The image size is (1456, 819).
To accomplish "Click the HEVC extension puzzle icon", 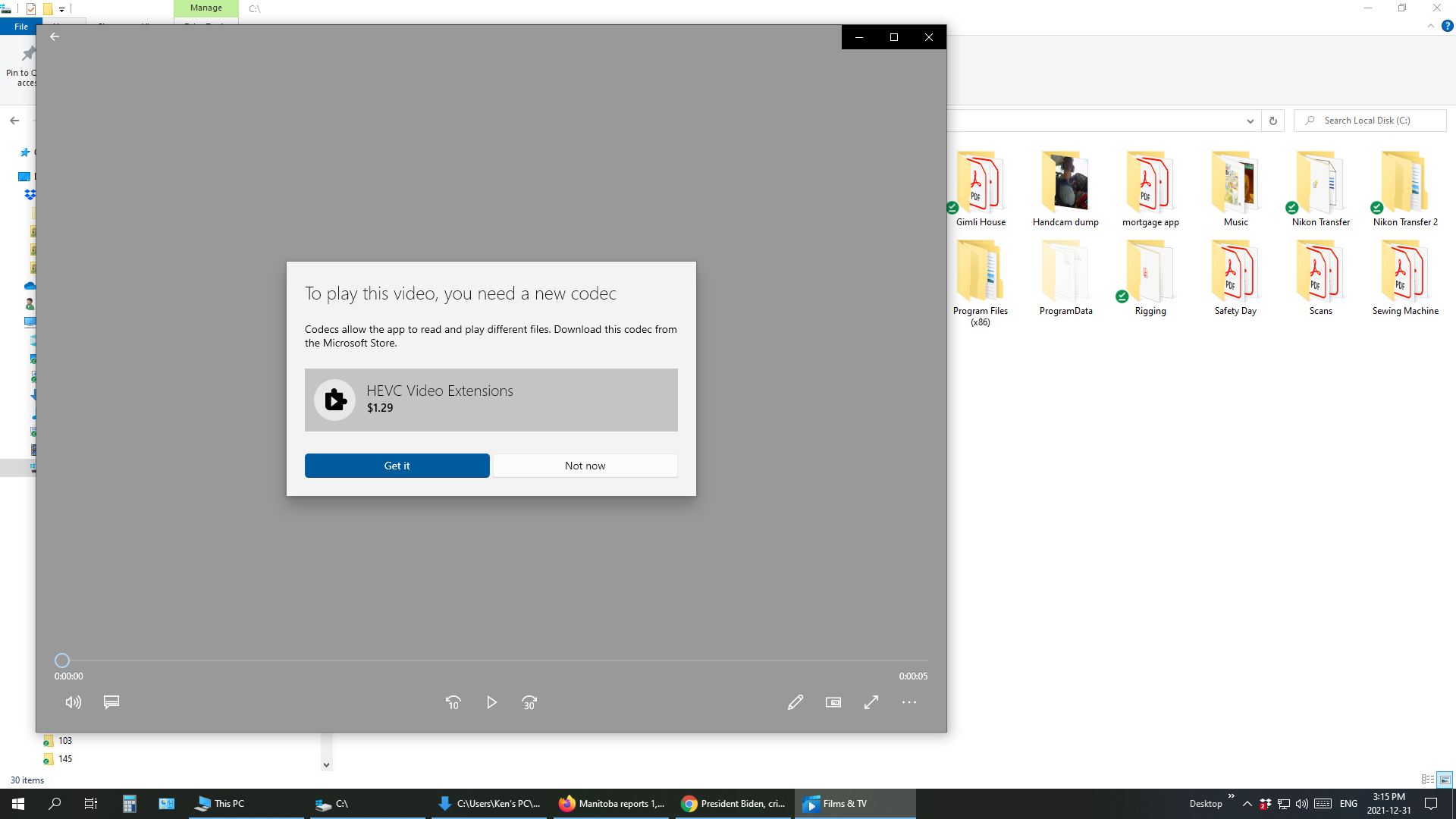I will coord(334,400).
